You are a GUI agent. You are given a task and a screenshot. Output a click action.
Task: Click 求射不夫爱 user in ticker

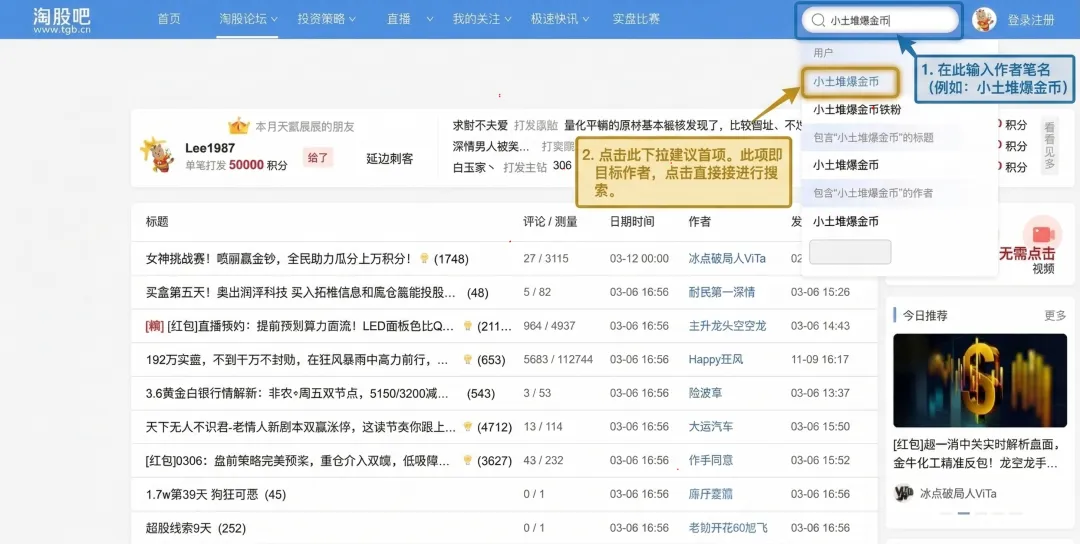[x=480, y=125]
